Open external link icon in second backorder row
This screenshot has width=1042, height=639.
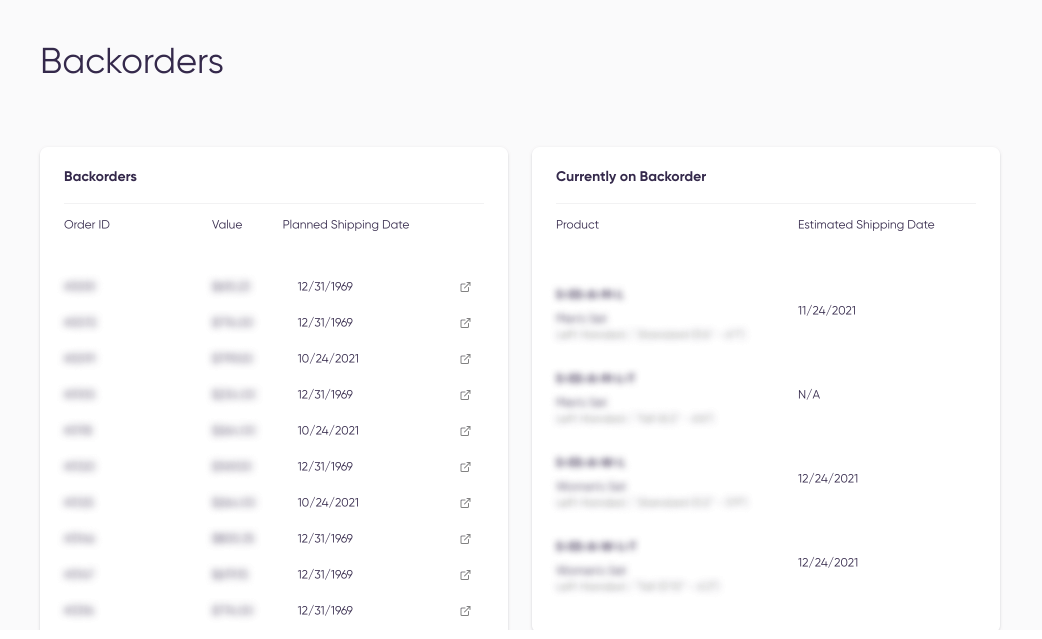tap(465, 323)
